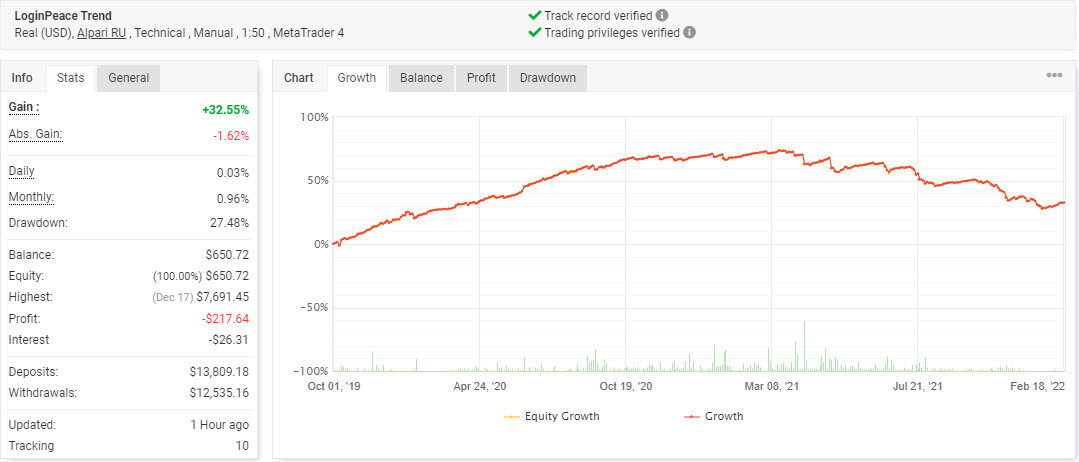
Task: Toggle Growth series in chart legend
Action: (714, 416)
